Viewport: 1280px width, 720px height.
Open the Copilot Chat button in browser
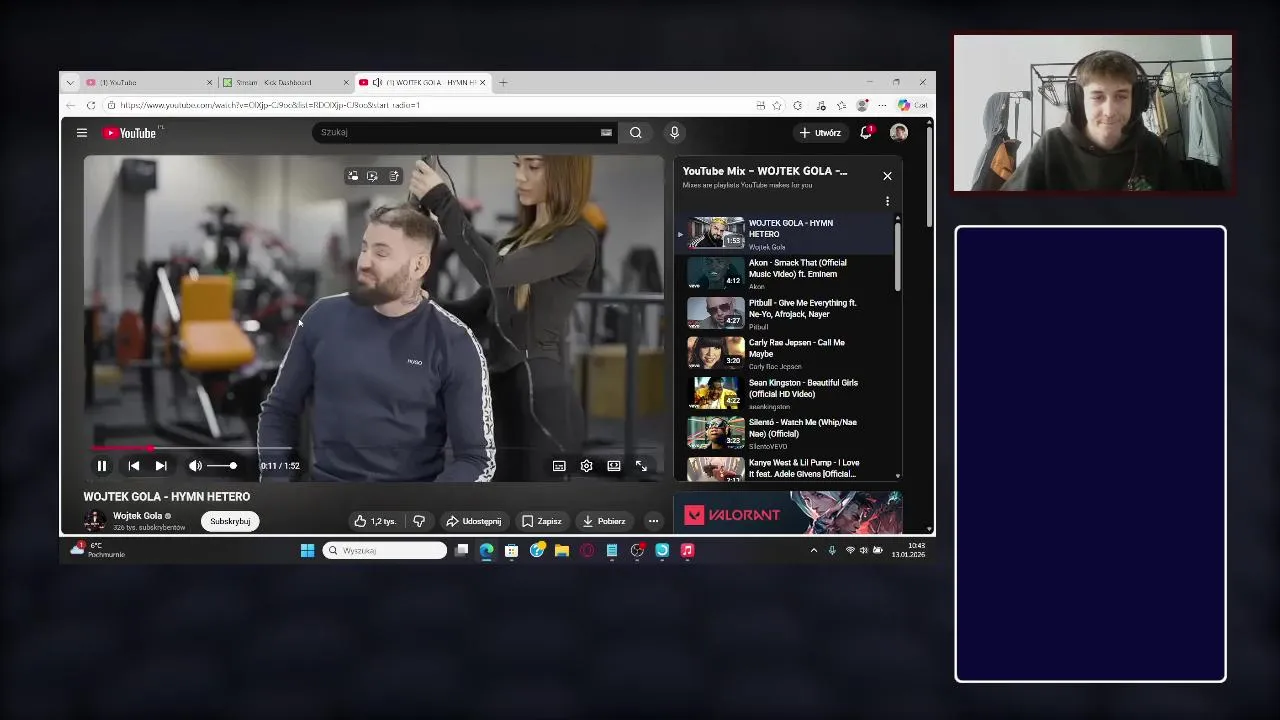click(913, 105)
